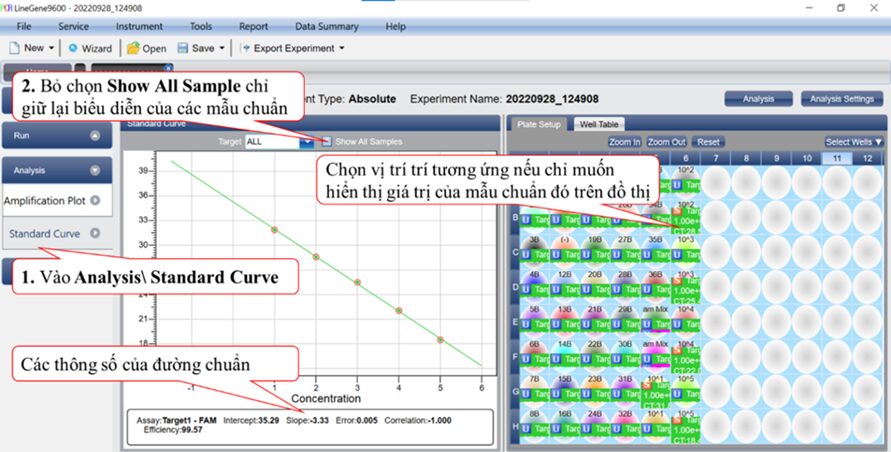This screenshot has height=452, width=891.
Task: Open the Data Summary menu
Action: 327,26
